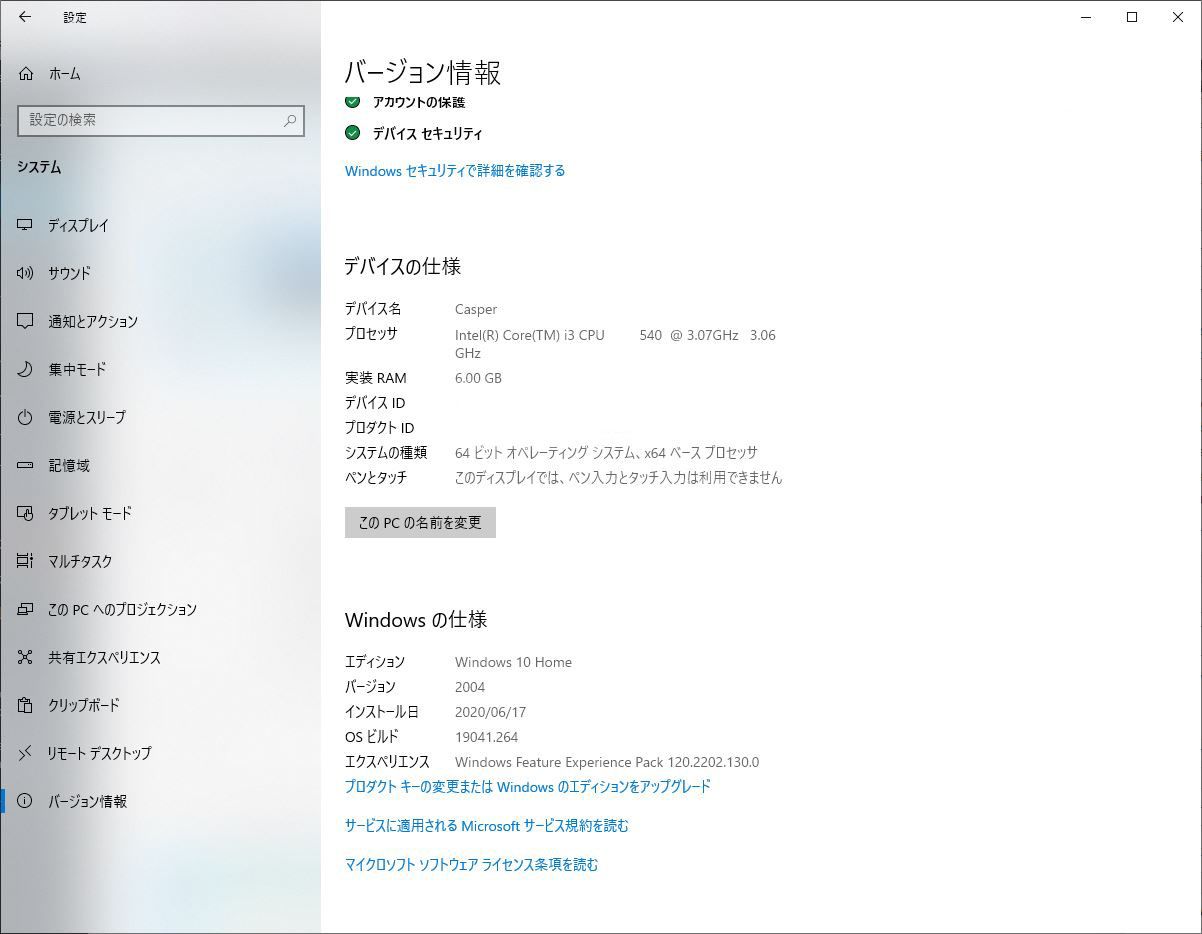
Task: Click install date 2020/06/17
Action: coord(490,712)
